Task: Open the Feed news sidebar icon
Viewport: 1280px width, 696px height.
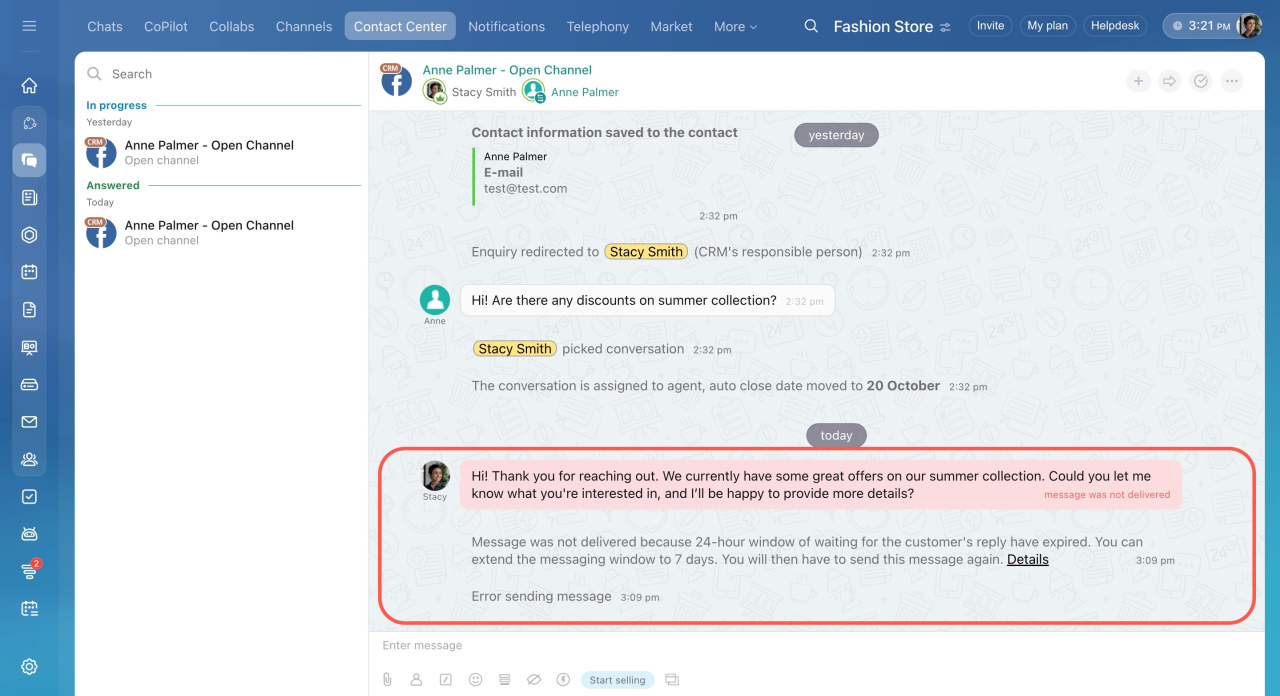Action: (29, 198)
